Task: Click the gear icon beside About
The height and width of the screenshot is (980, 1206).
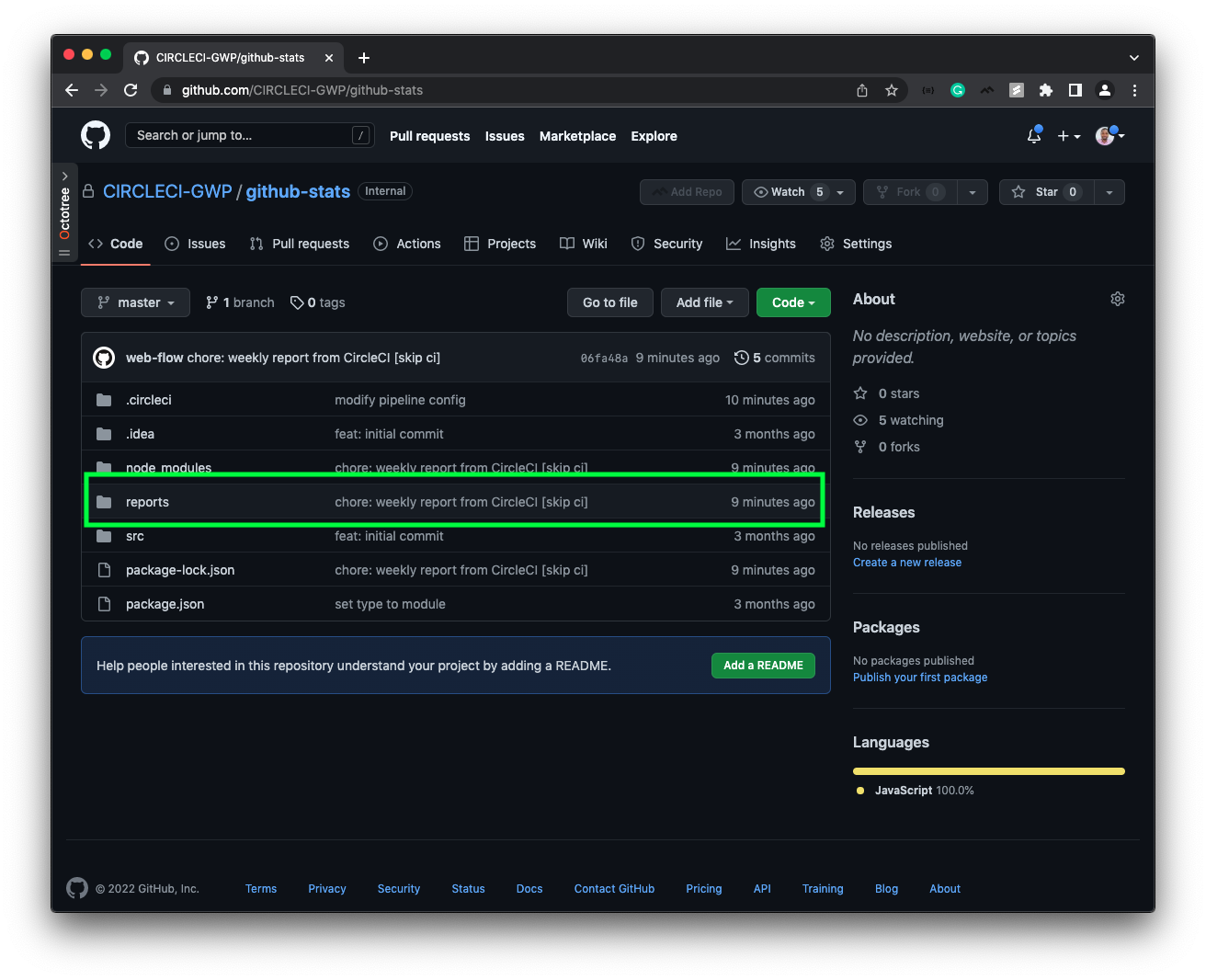Action: (x=1117, y=299)
